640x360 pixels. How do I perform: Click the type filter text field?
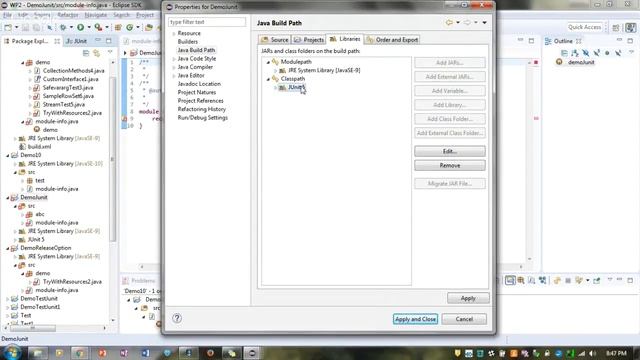click(x=207, y=22)
